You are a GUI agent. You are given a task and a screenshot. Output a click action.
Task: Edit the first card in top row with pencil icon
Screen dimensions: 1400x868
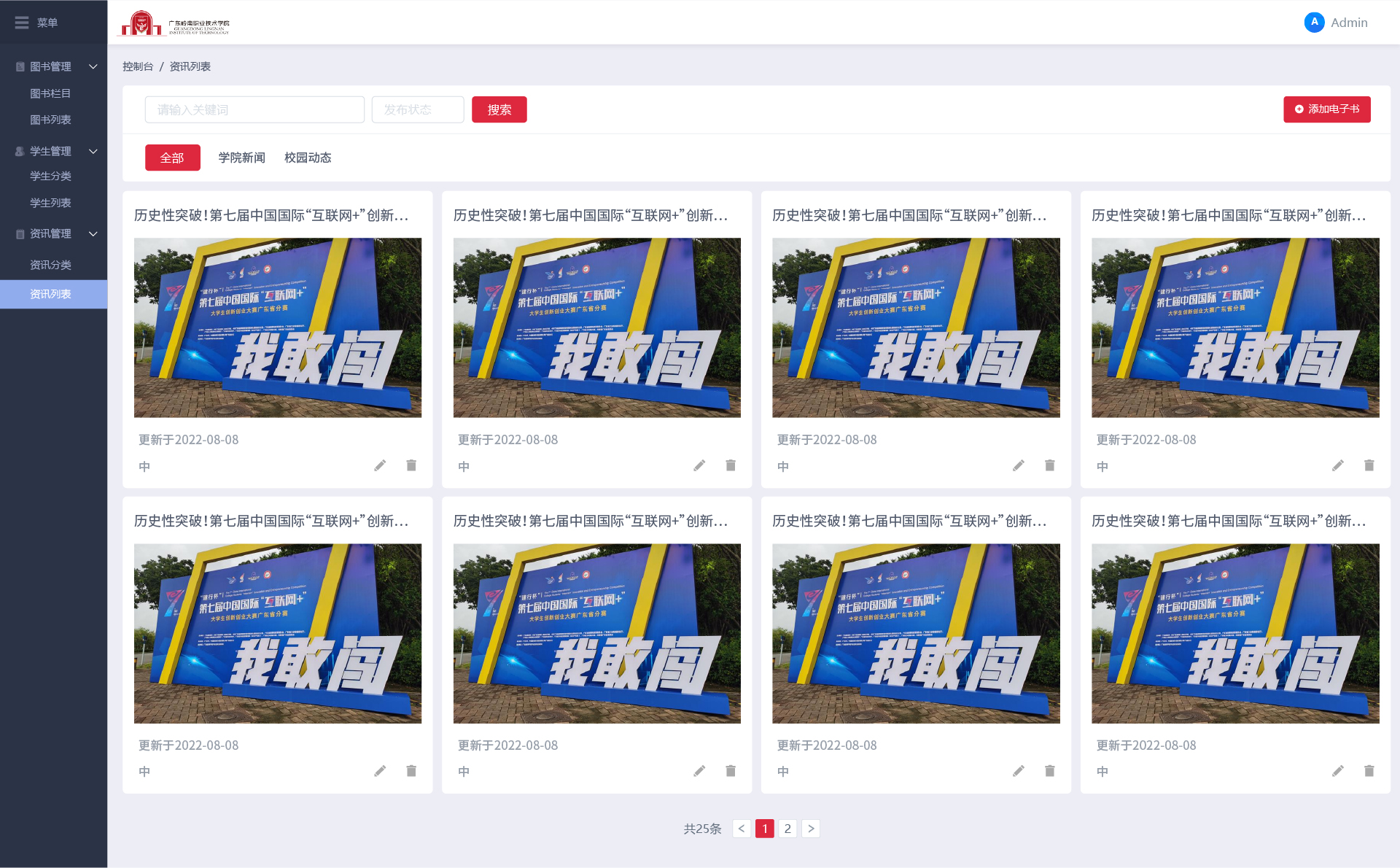[x=380, y=465]
